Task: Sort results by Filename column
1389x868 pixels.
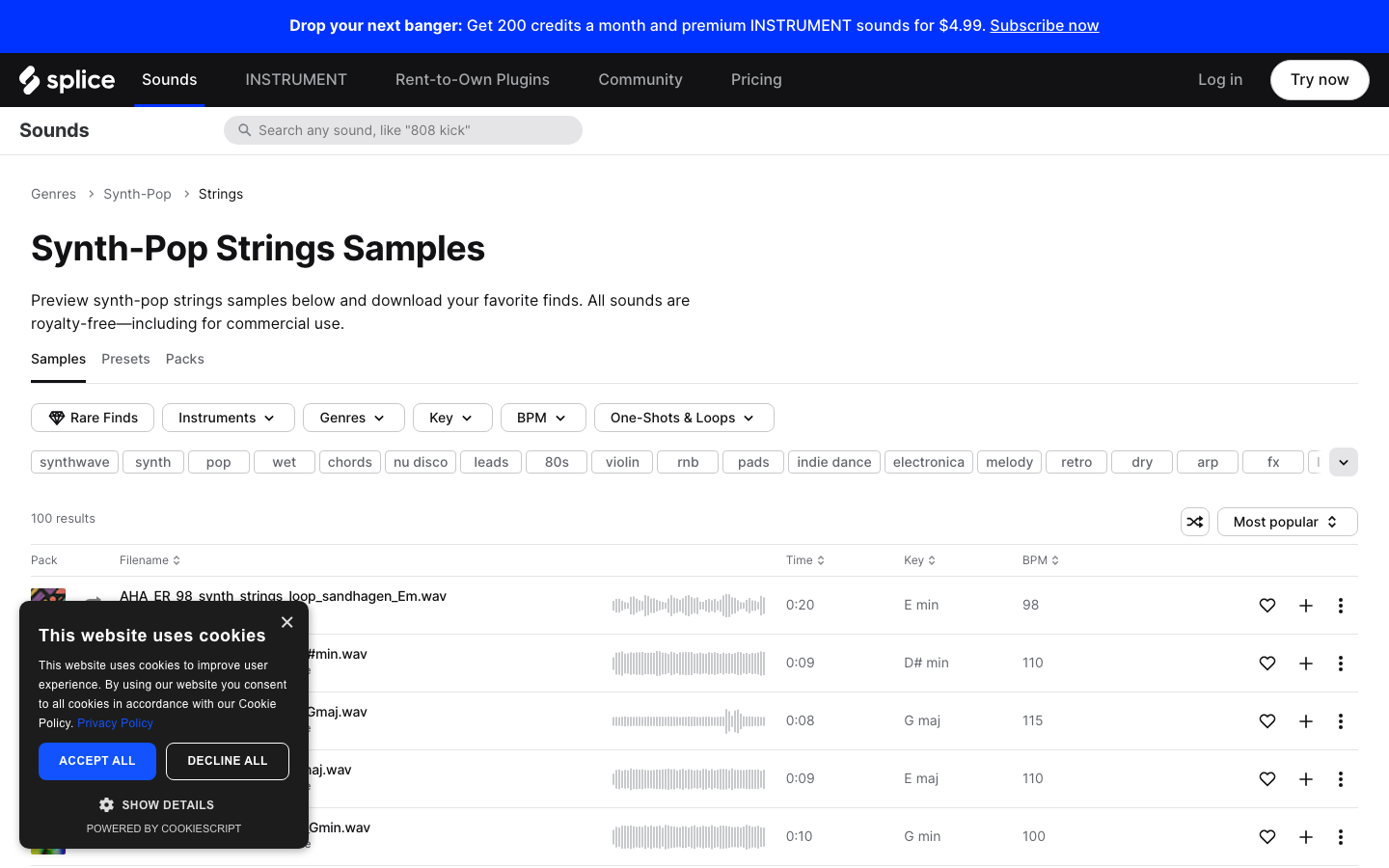Action: point(150,560)
